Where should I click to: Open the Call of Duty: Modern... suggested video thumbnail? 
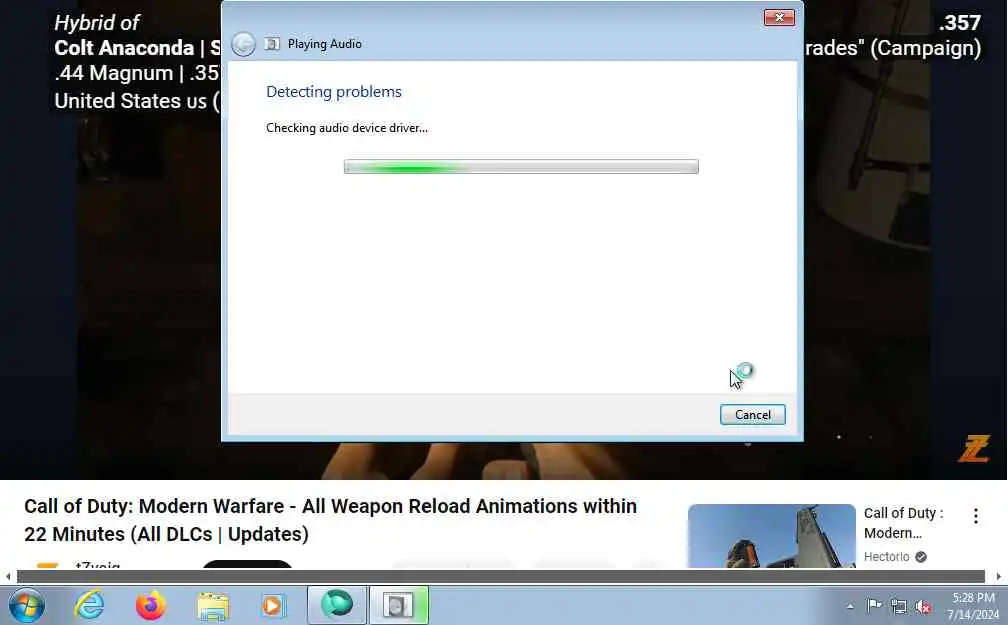(771, 536)
